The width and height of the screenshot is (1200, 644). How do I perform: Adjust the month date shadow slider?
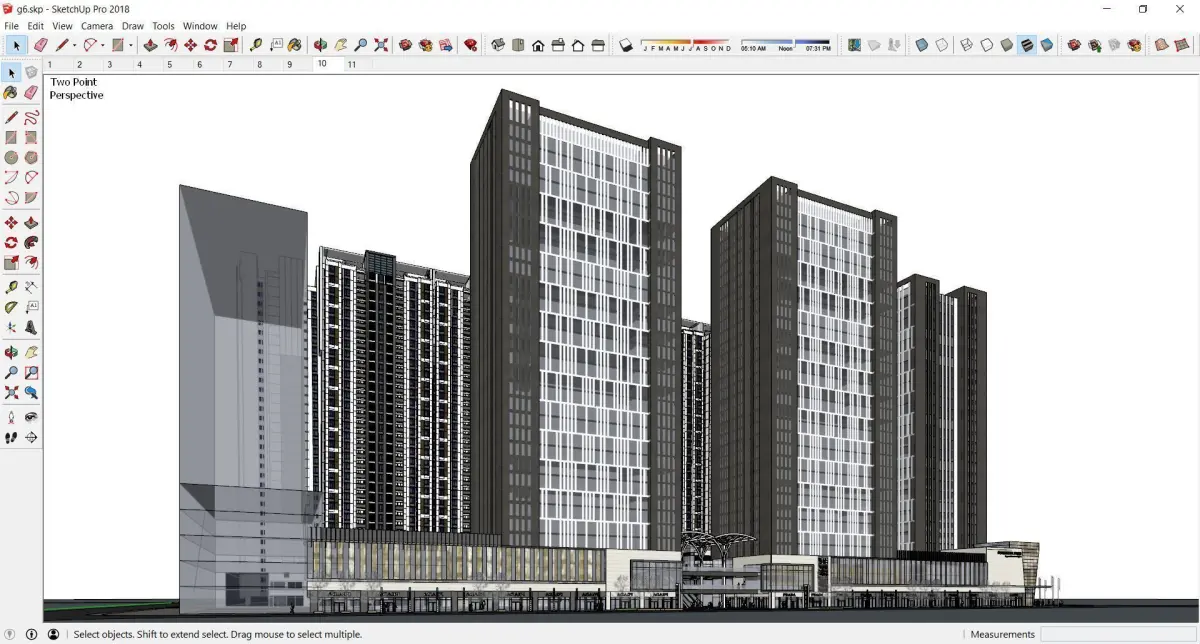(686, 45)
